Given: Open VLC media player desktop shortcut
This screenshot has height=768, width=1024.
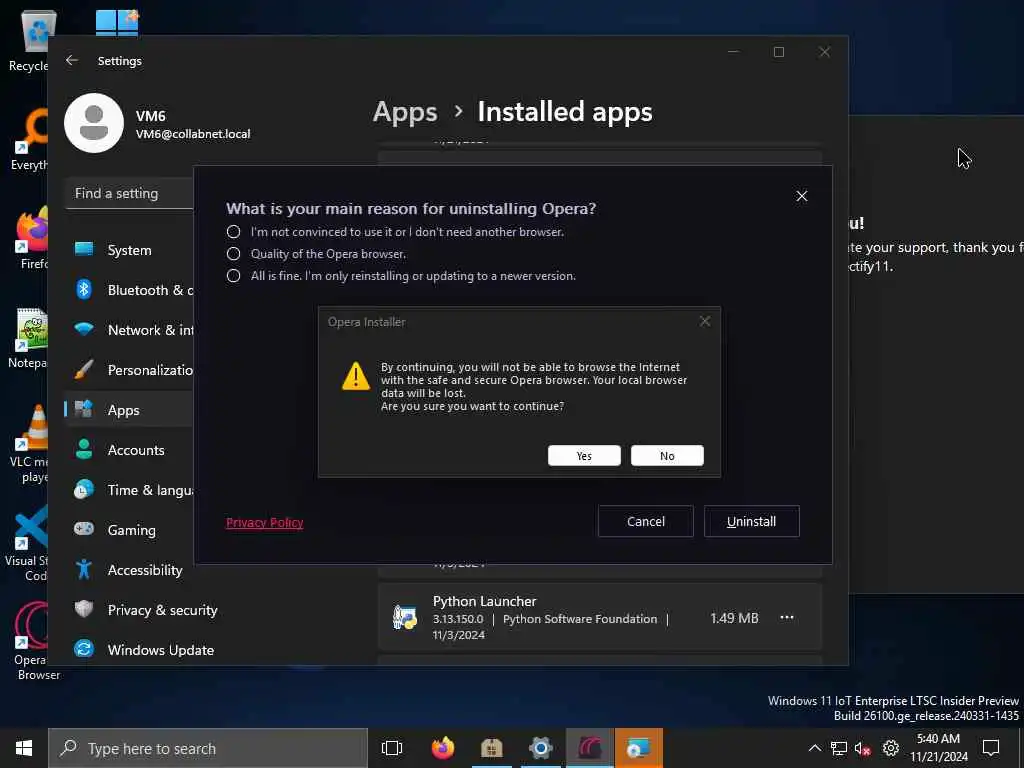Looking at the screenshot, I should 29,444.
